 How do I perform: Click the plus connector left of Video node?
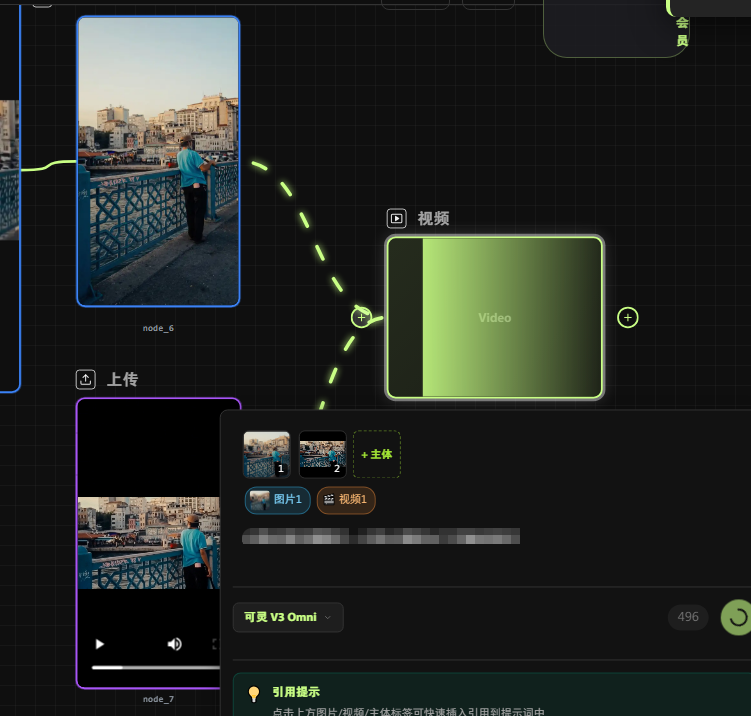361,317
